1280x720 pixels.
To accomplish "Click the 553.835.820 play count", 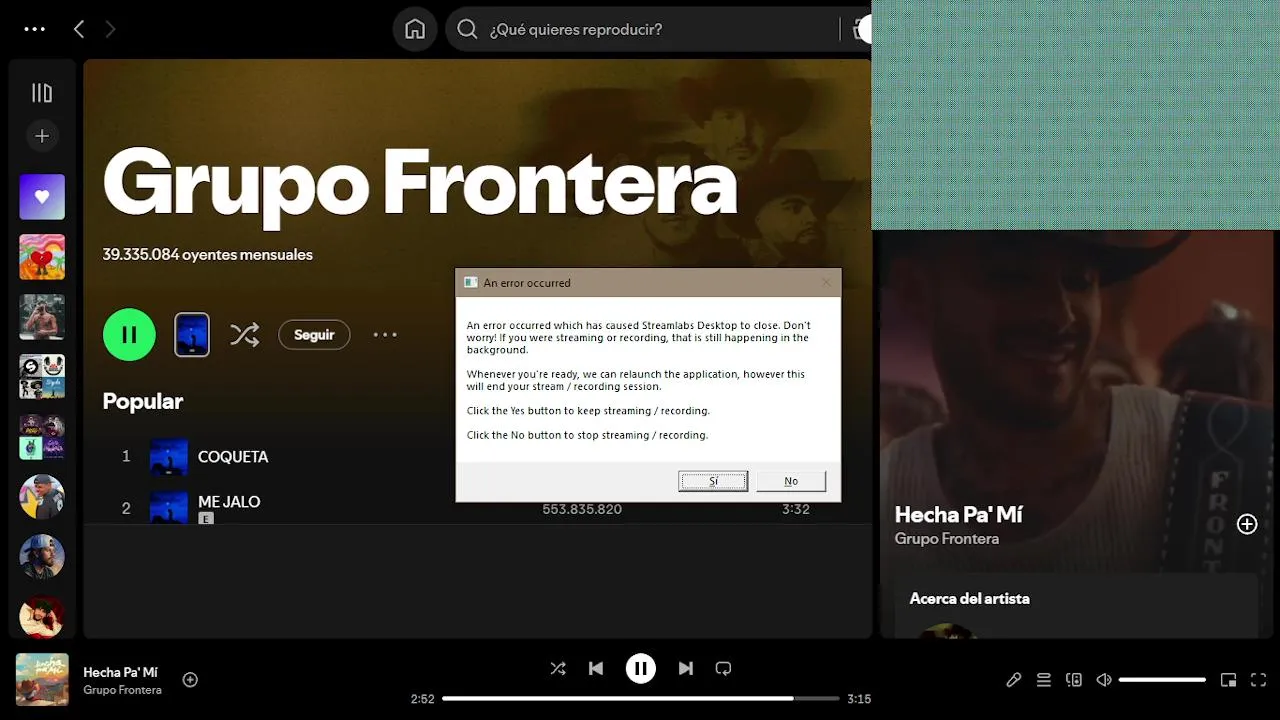I will coord(582,509).
